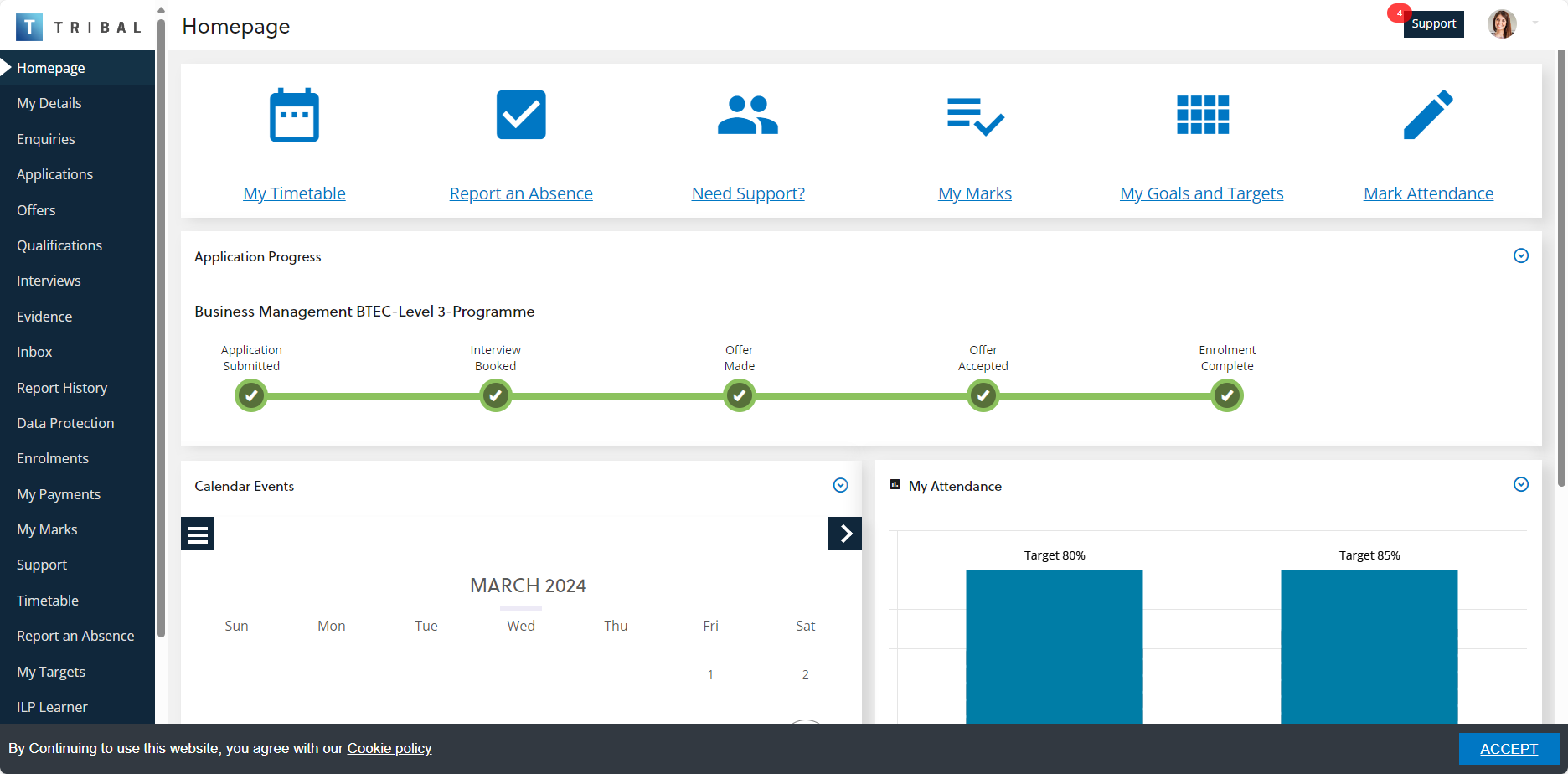Collapse the My Attendance panel

pyautogui.click(x=1521, y=484)
